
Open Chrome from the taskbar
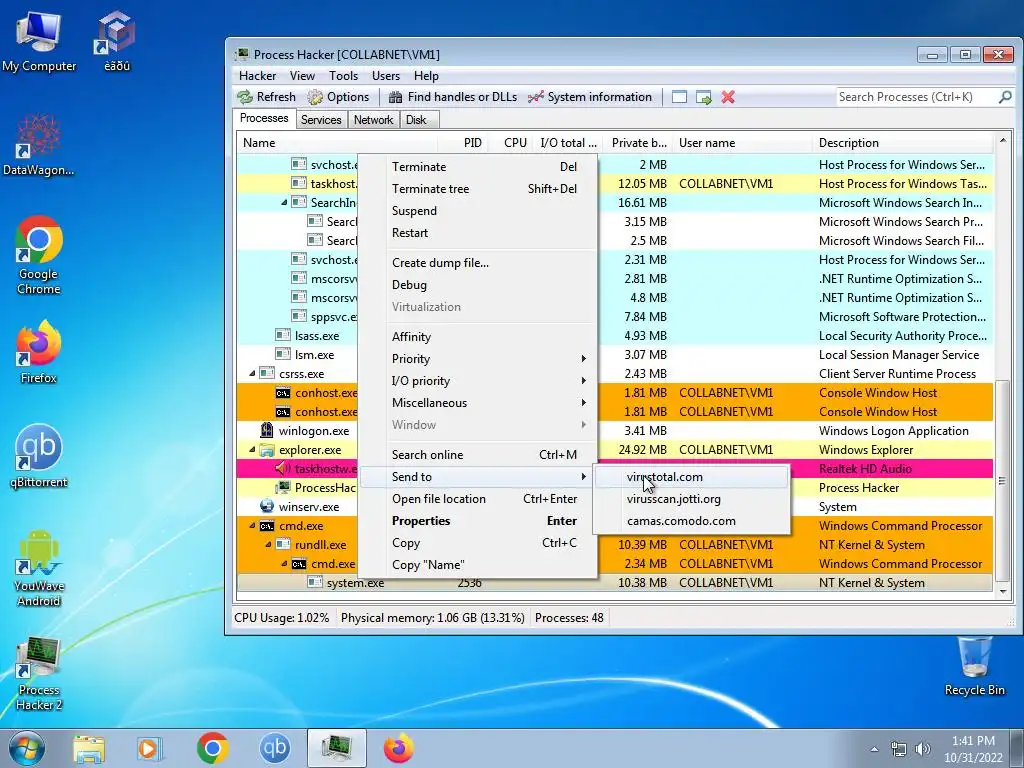pyautogui.click(x=212, y=748)
